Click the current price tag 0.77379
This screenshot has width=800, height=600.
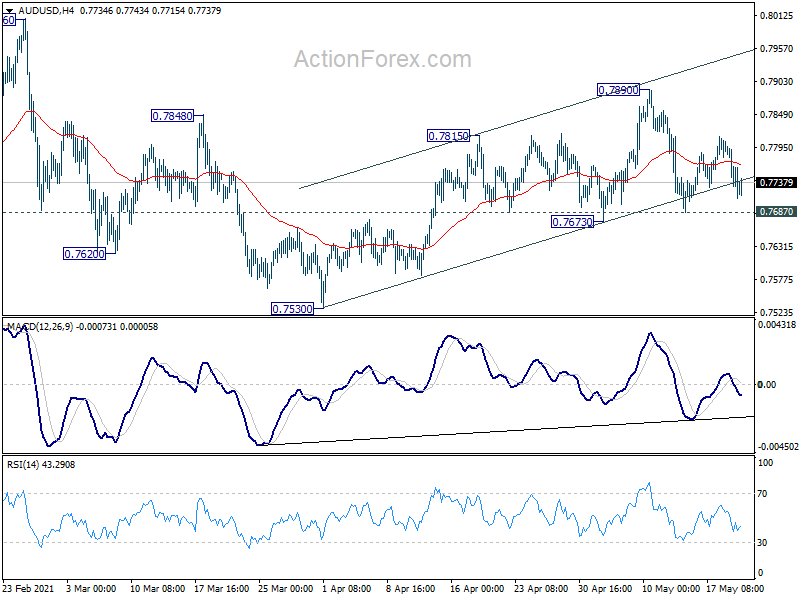[776, 183]
